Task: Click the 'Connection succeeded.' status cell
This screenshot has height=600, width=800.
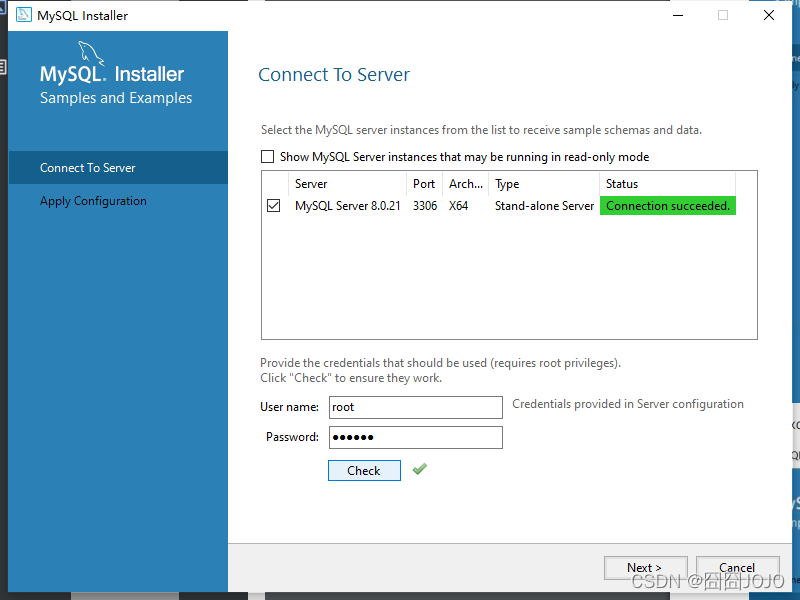Action: pos(668,206)
